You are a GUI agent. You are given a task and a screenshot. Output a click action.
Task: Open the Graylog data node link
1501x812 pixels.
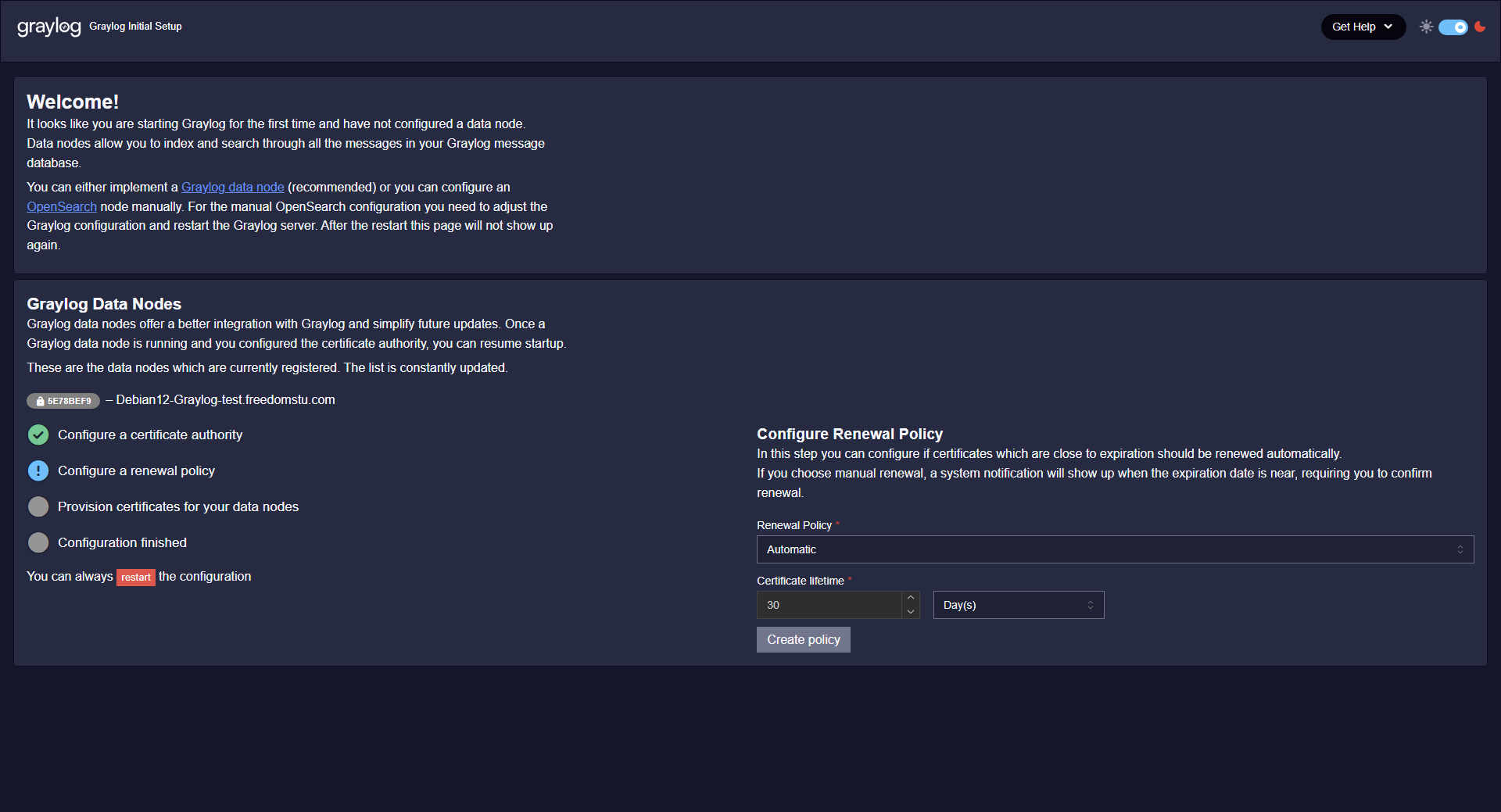tap(232, 188)
